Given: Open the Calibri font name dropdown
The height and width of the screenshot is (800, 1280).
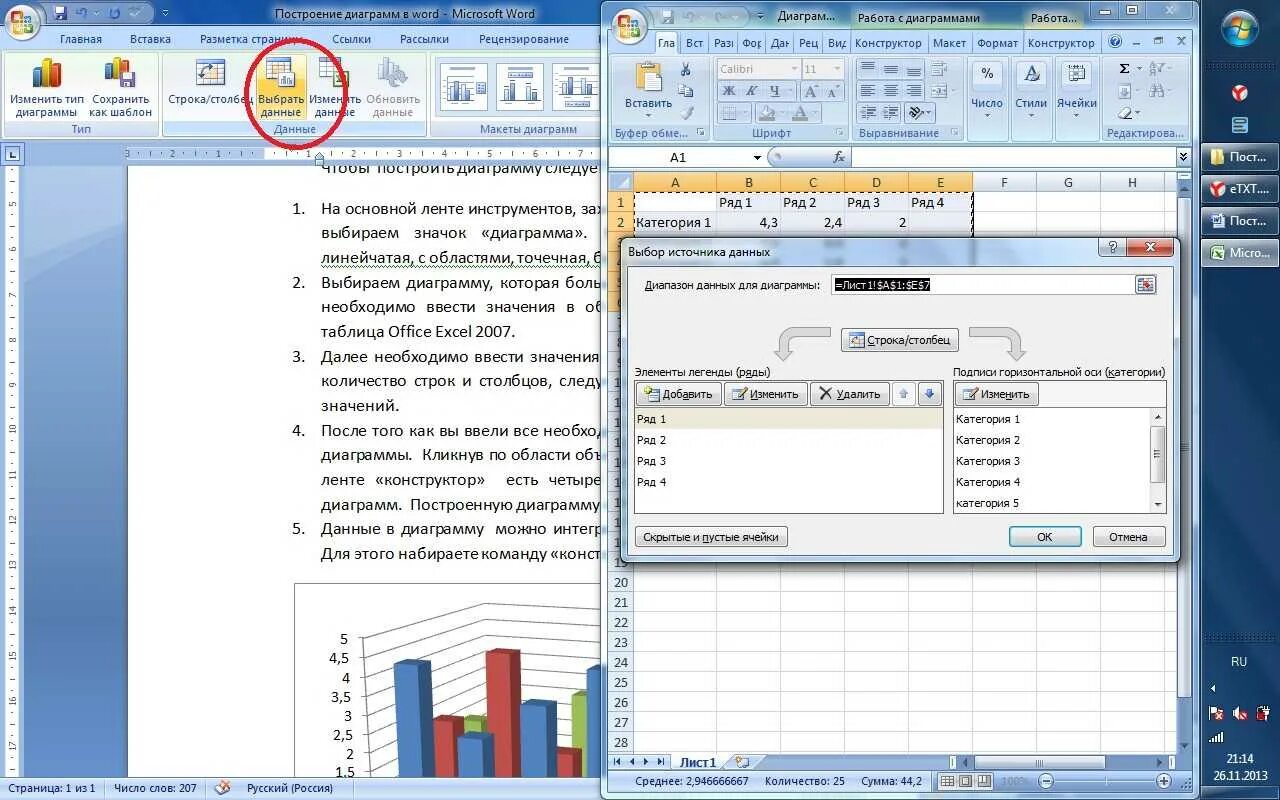Looking at the screenshot, I should tap(793, 69).
